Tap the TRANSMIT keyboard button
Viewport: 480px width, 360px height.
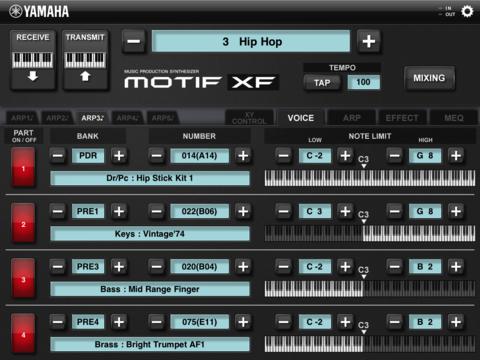point(85,60)
